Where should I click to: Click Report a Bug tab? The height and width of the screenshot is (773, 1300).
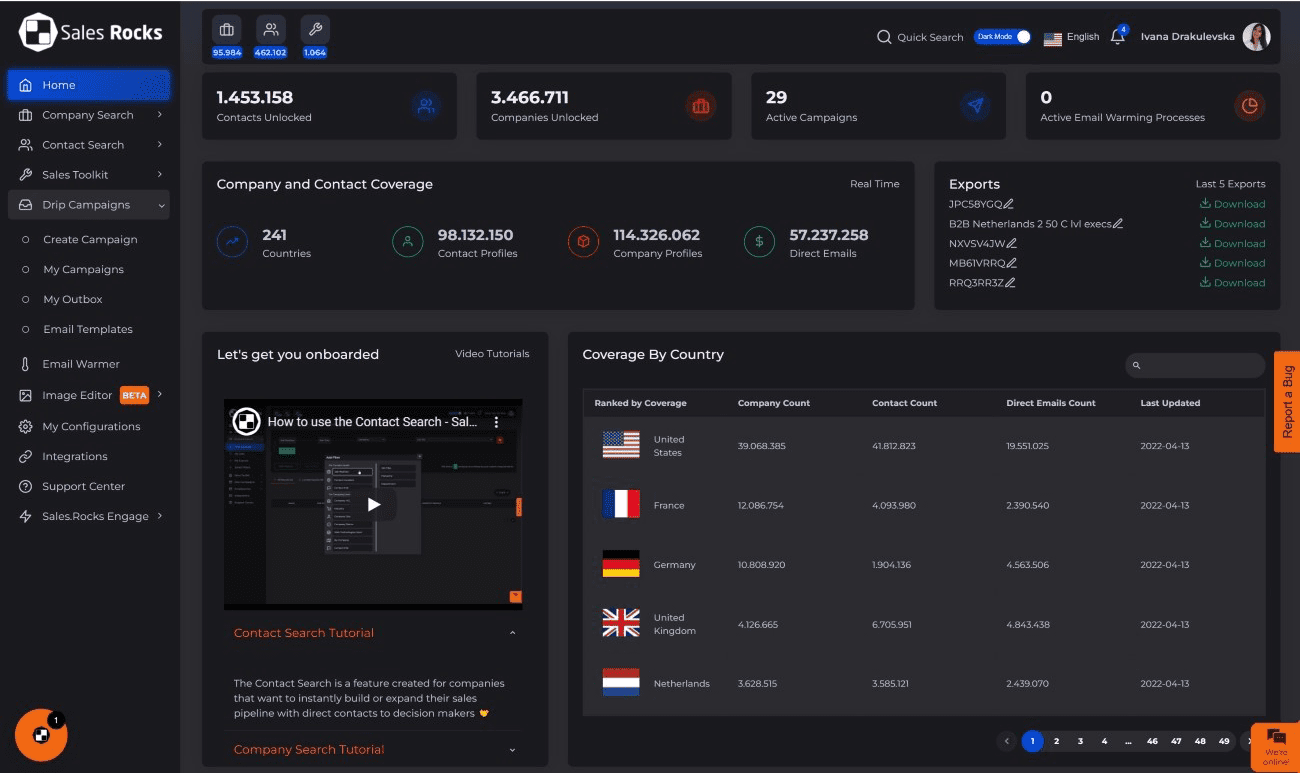[1287, 402]
